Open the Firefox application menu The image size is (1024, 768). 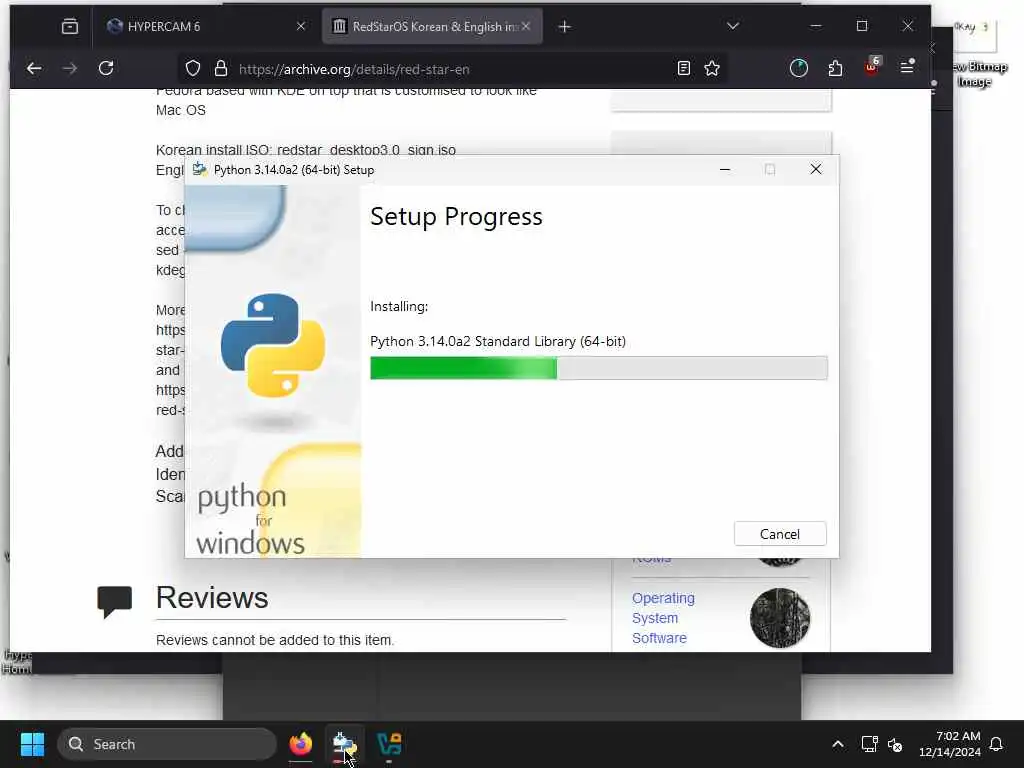[908, 67]
